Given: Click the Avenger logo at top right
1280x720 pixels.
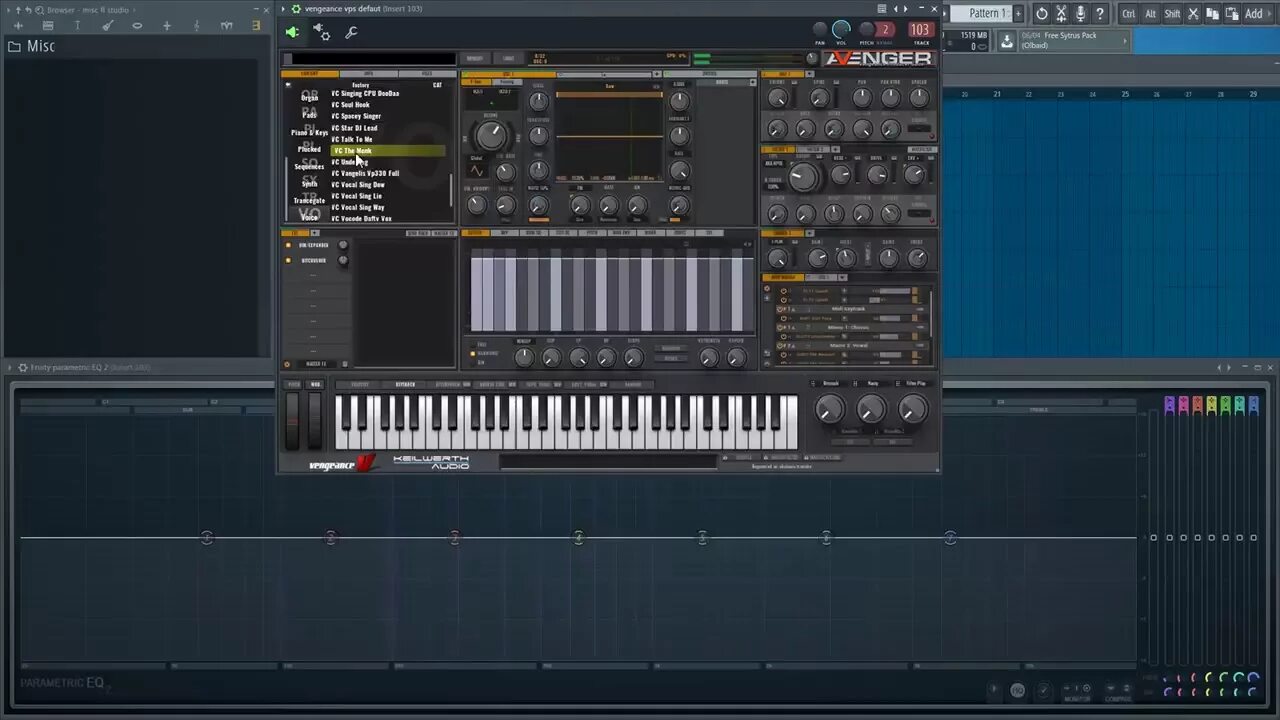Looking at the screenshot, I should 878,58.
